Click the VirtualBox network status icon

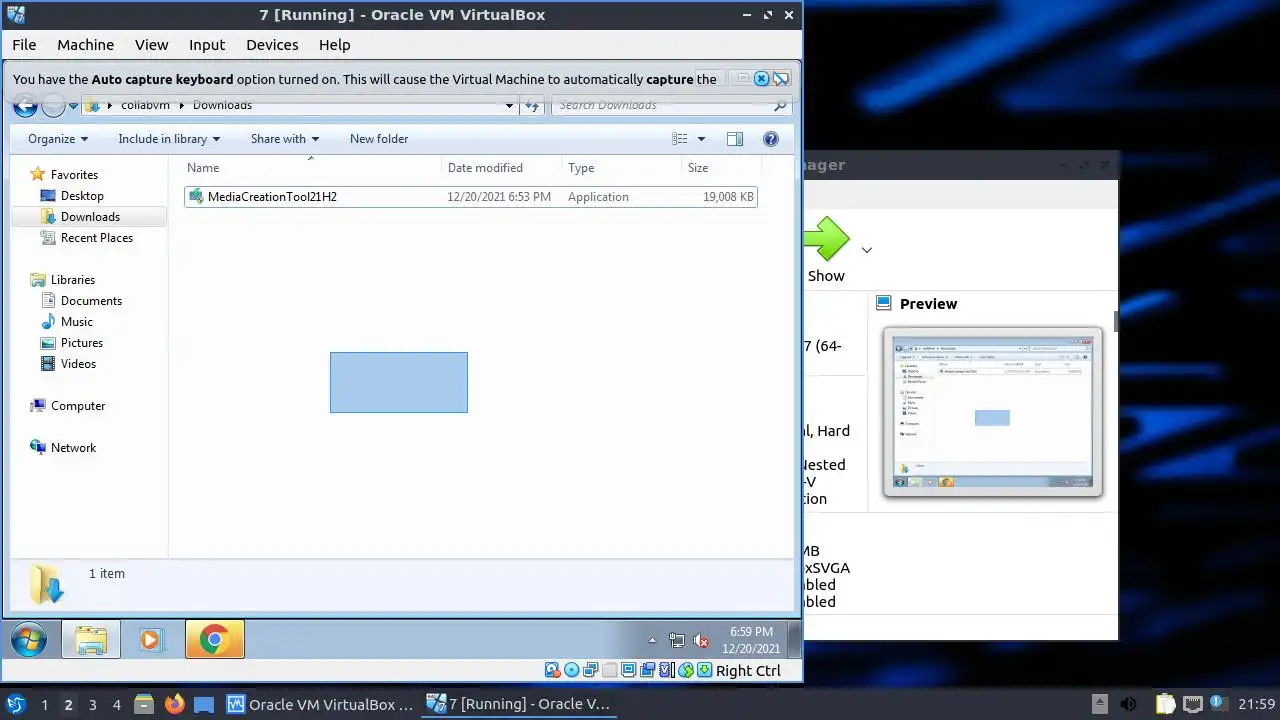pos(590,671)
